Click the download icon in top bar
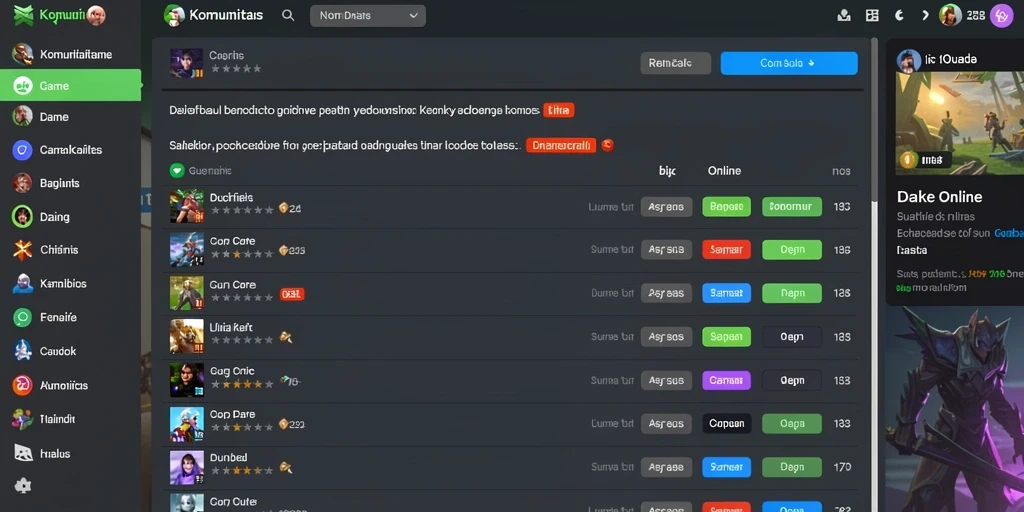 coord(844,15)
